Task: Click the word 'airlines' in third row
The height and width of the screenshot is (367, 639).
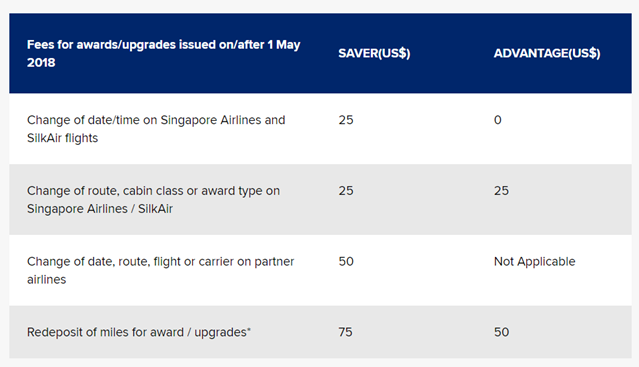Action: click(46, 280)
